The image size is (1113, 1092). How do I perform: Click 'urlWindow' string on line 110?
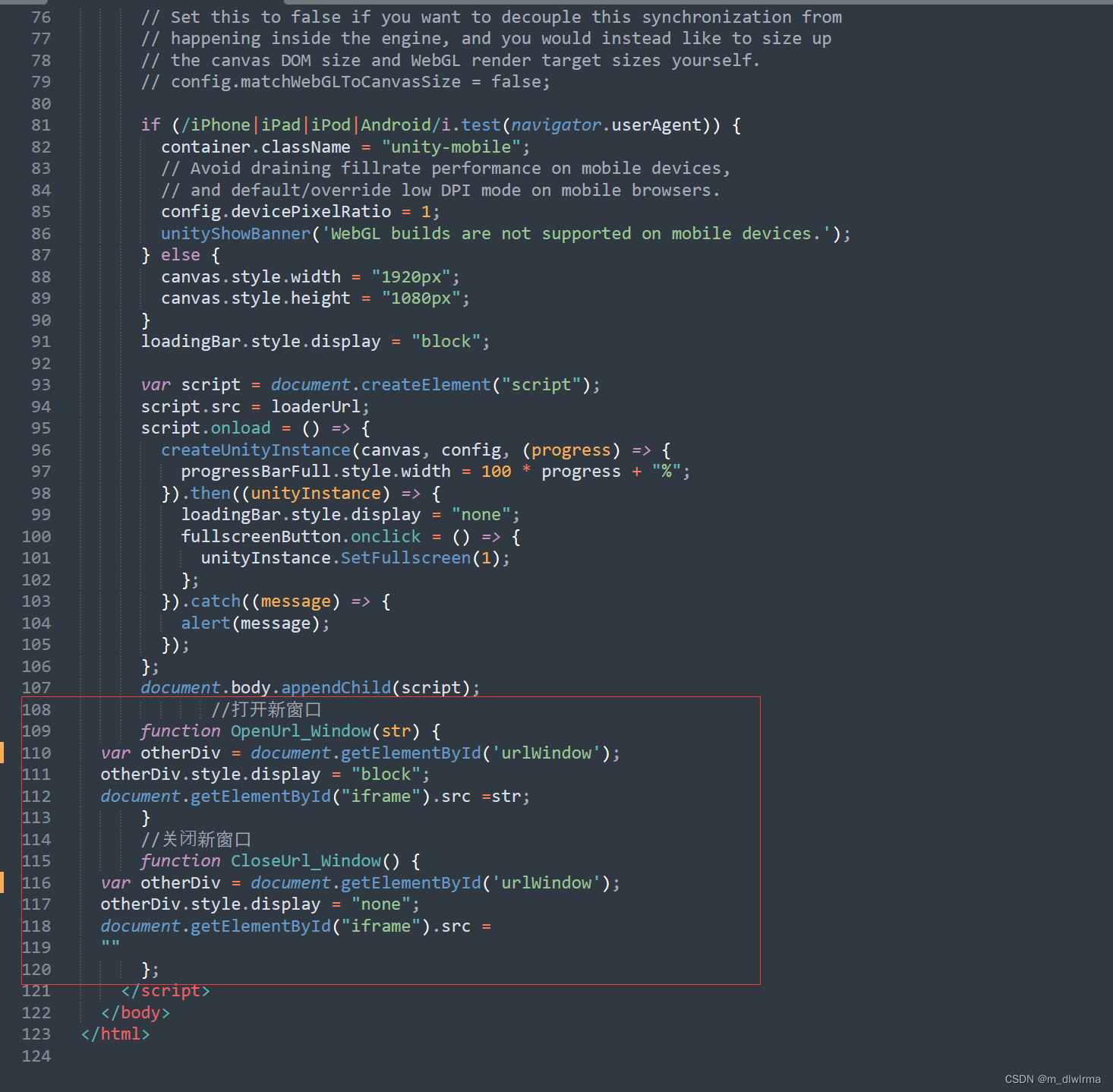coord(547,753)
